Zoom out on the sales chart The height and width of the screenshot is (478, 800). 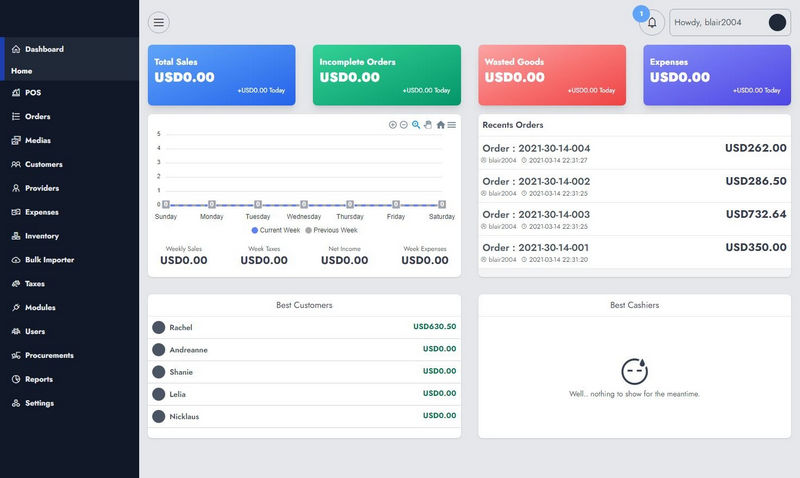tap(404, 125)
